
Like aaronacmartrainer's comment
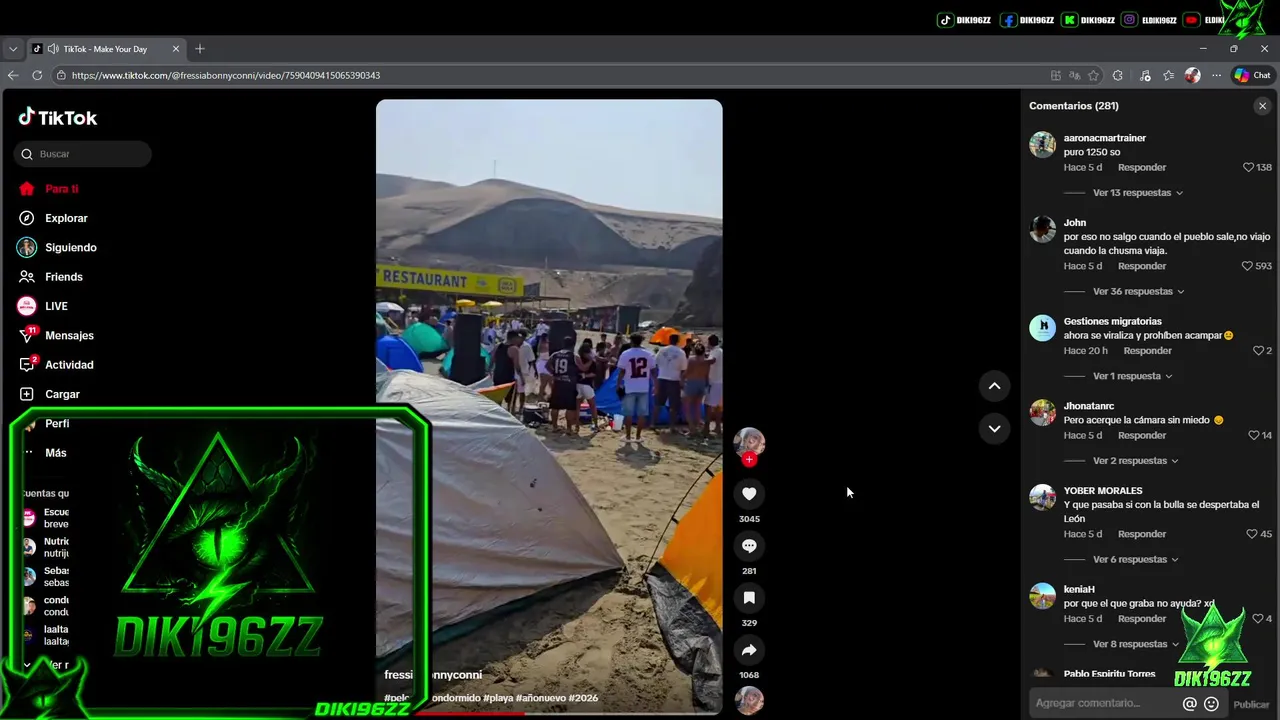point(1248,167)
